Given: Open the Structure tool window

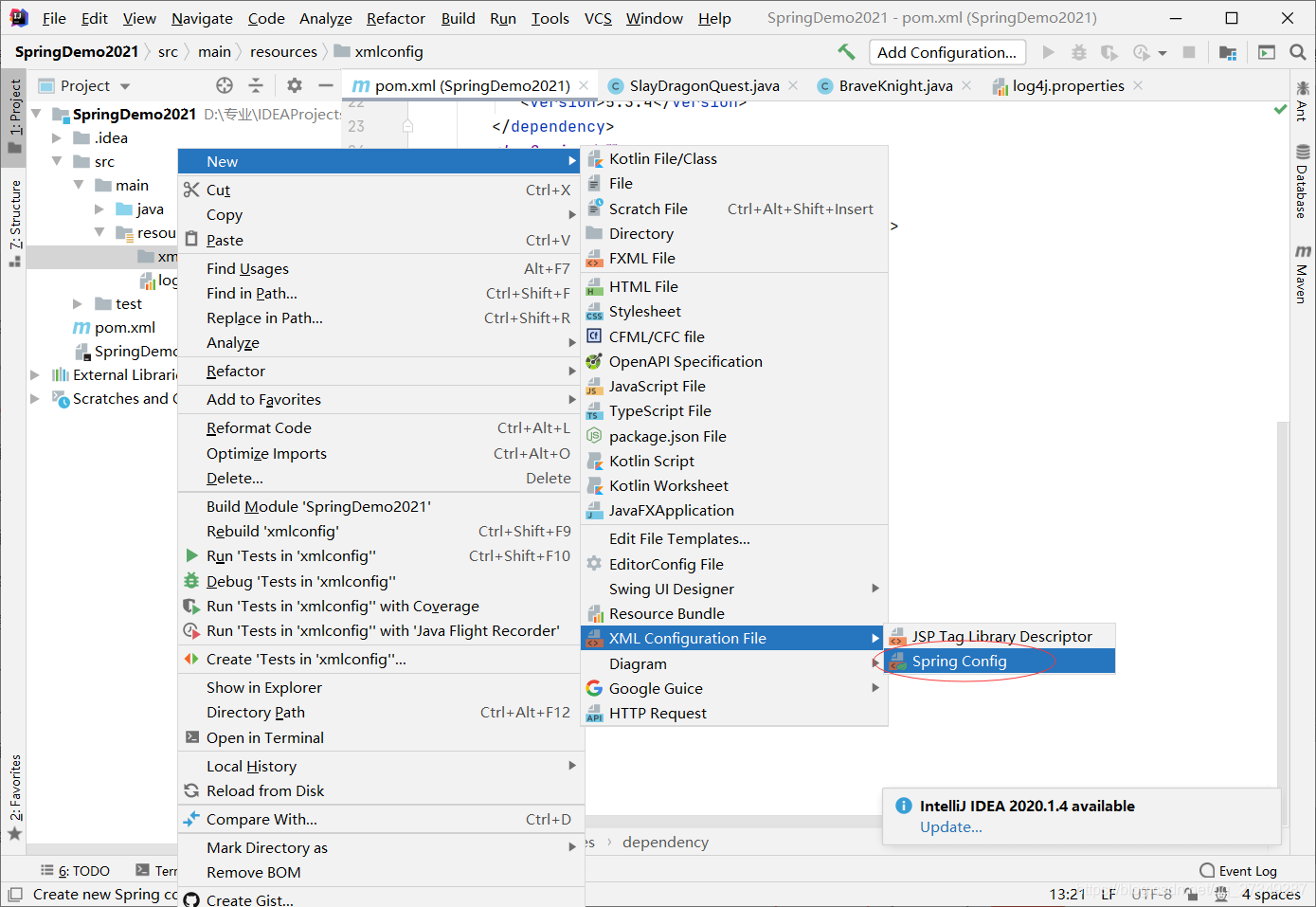Looking at the screenshot, I should (14, 223).
